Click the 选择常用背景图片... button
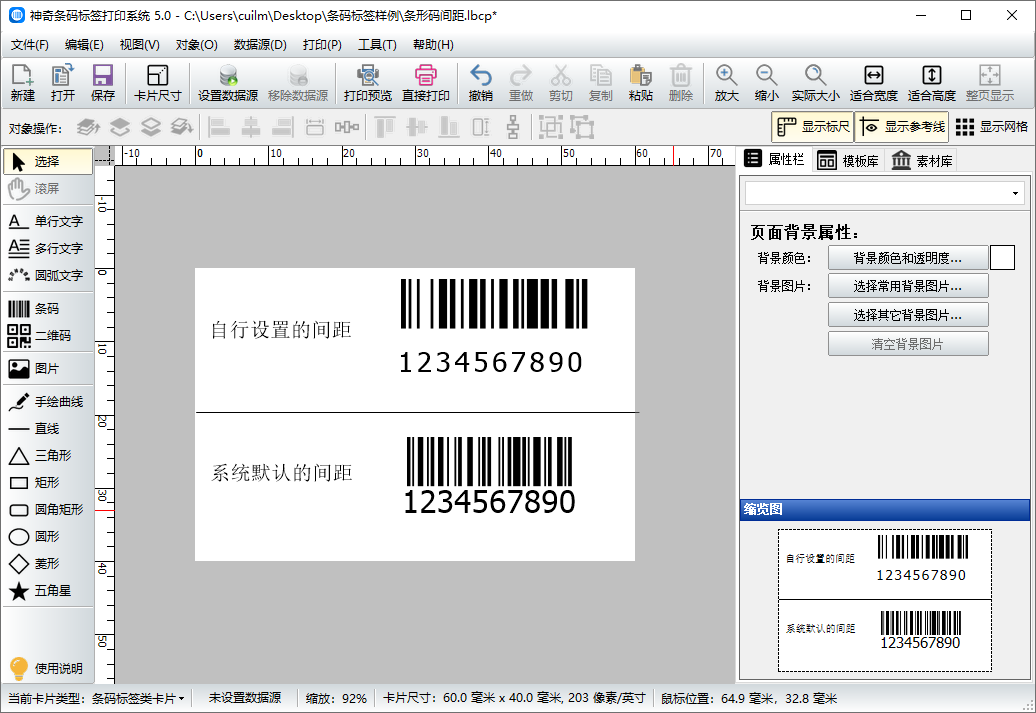1036x713 pixels. coord(908,287)
